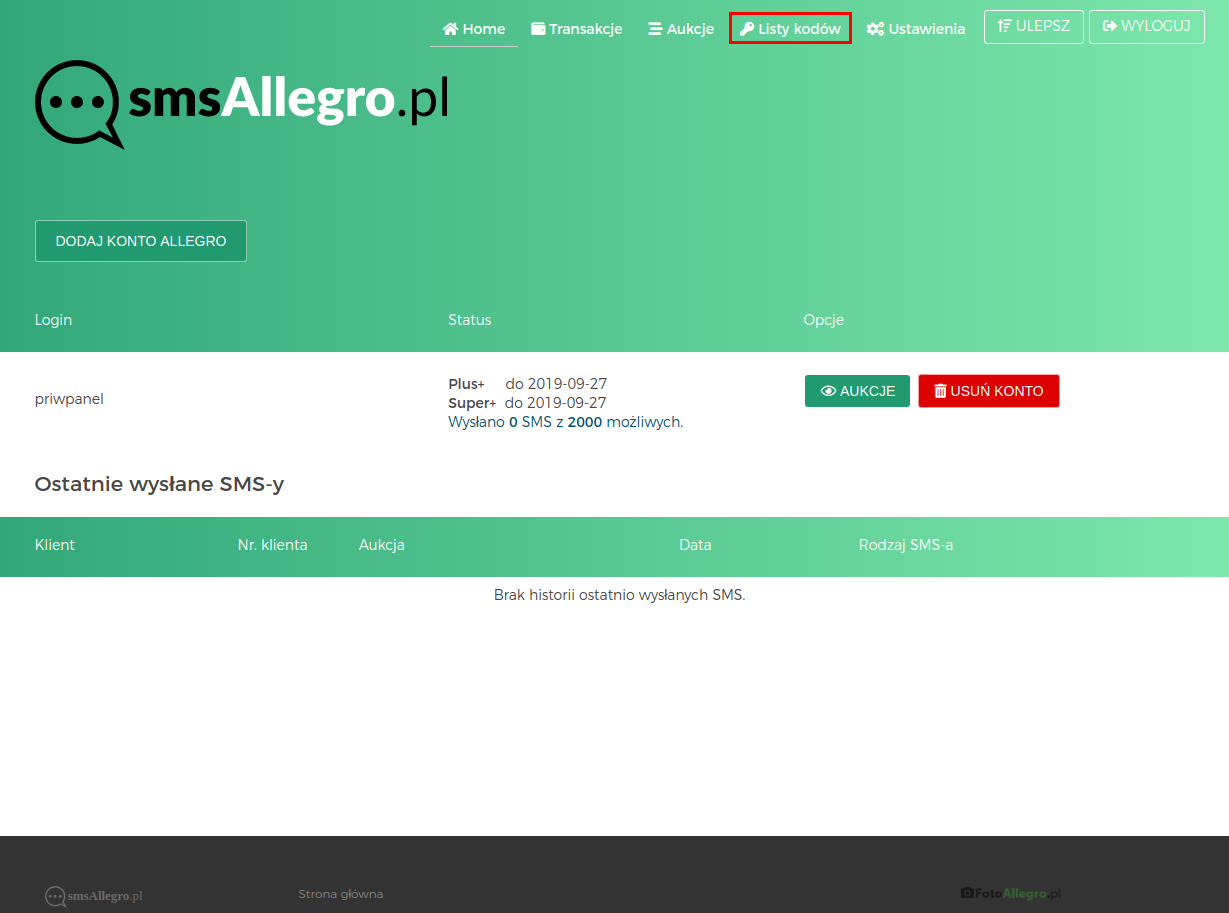Open Listy kodów page
The width and height of the screenshot is (1229, 913).
(x=790, y=29)
